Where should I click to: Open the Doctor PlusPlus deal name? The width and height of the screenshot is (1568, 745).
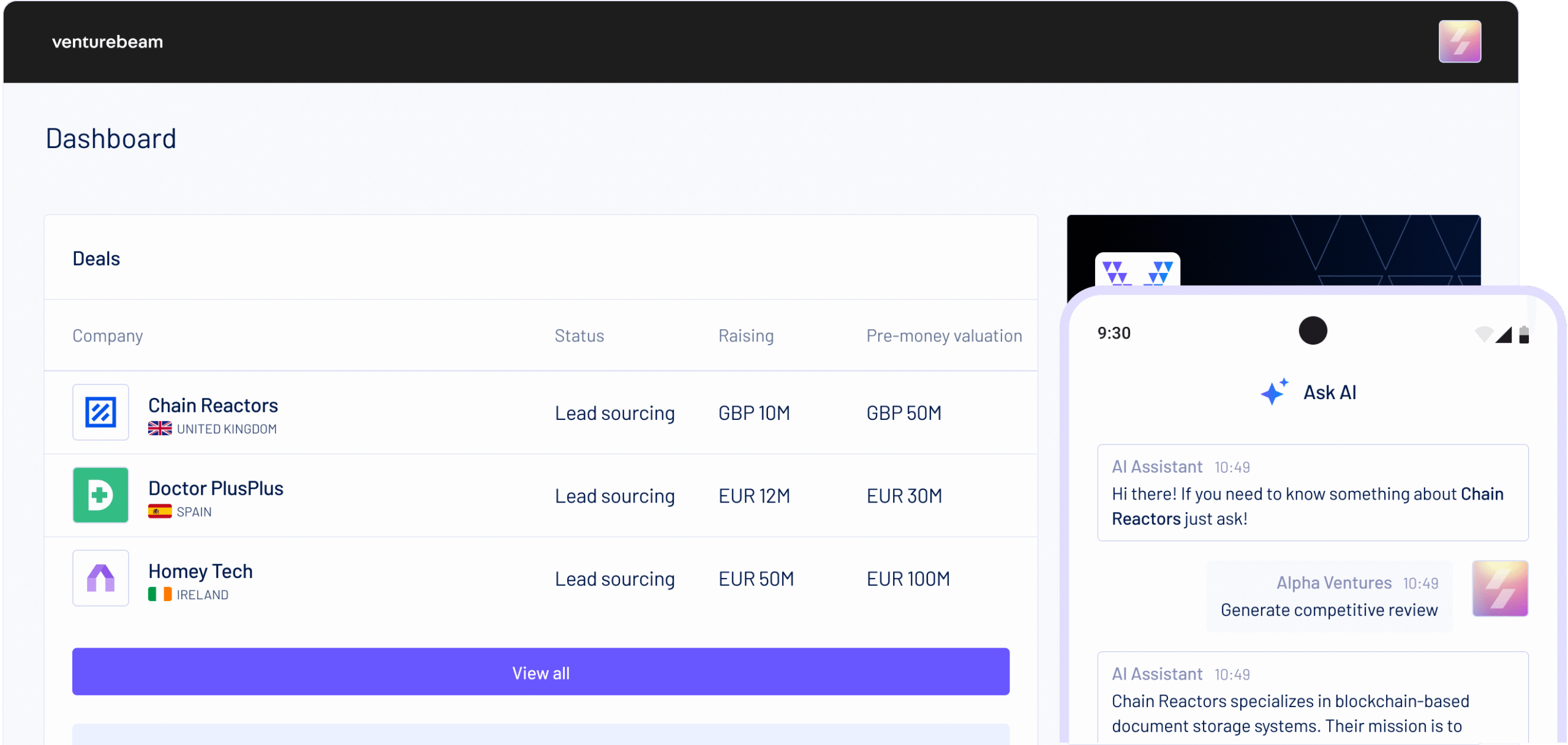pos(216,489)
